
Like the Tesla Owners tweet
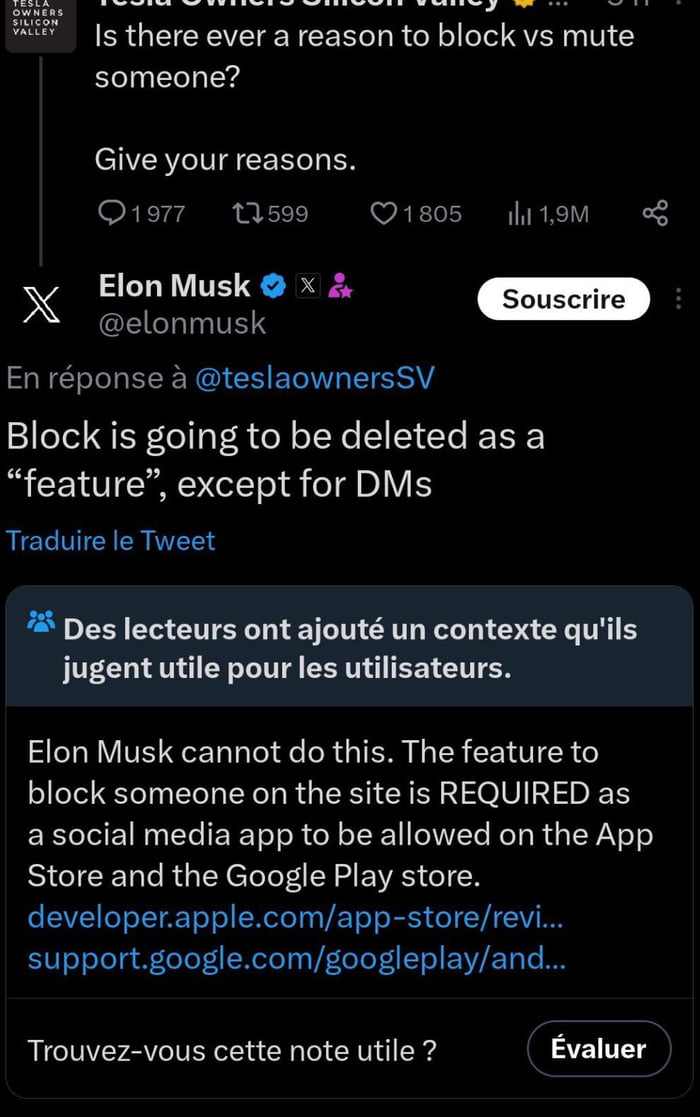[383, 213]
